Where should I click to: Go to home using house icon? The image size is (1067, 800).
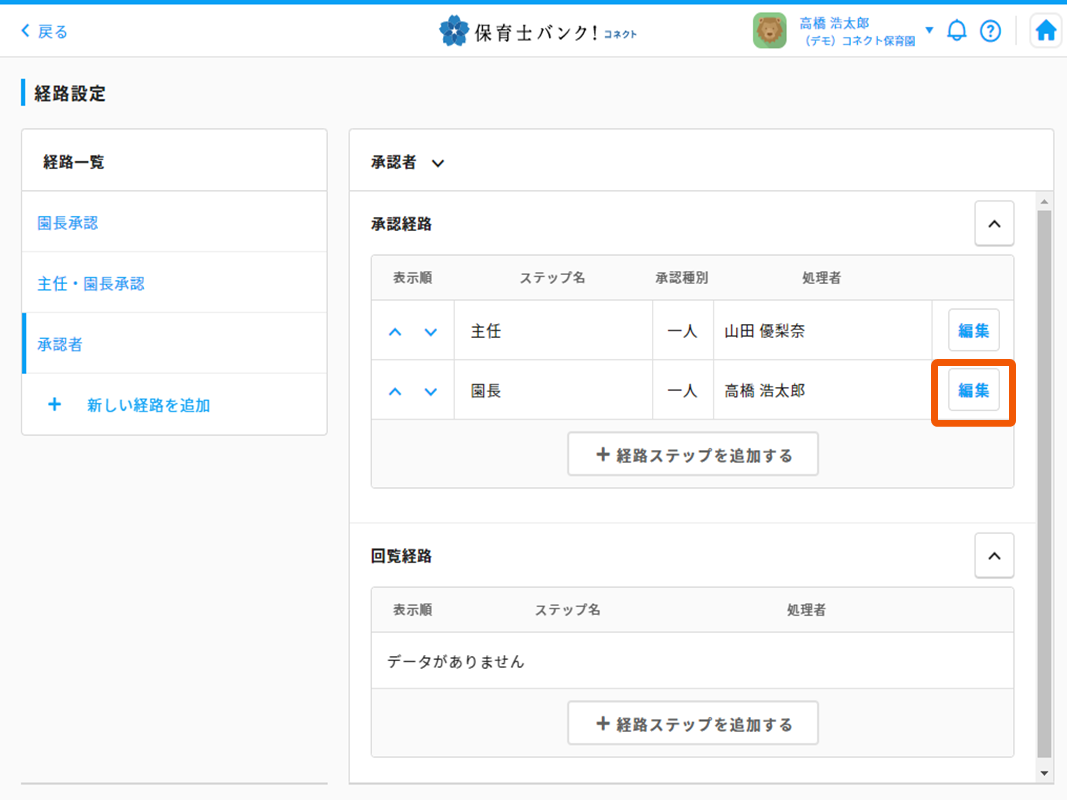point(1045,31)
